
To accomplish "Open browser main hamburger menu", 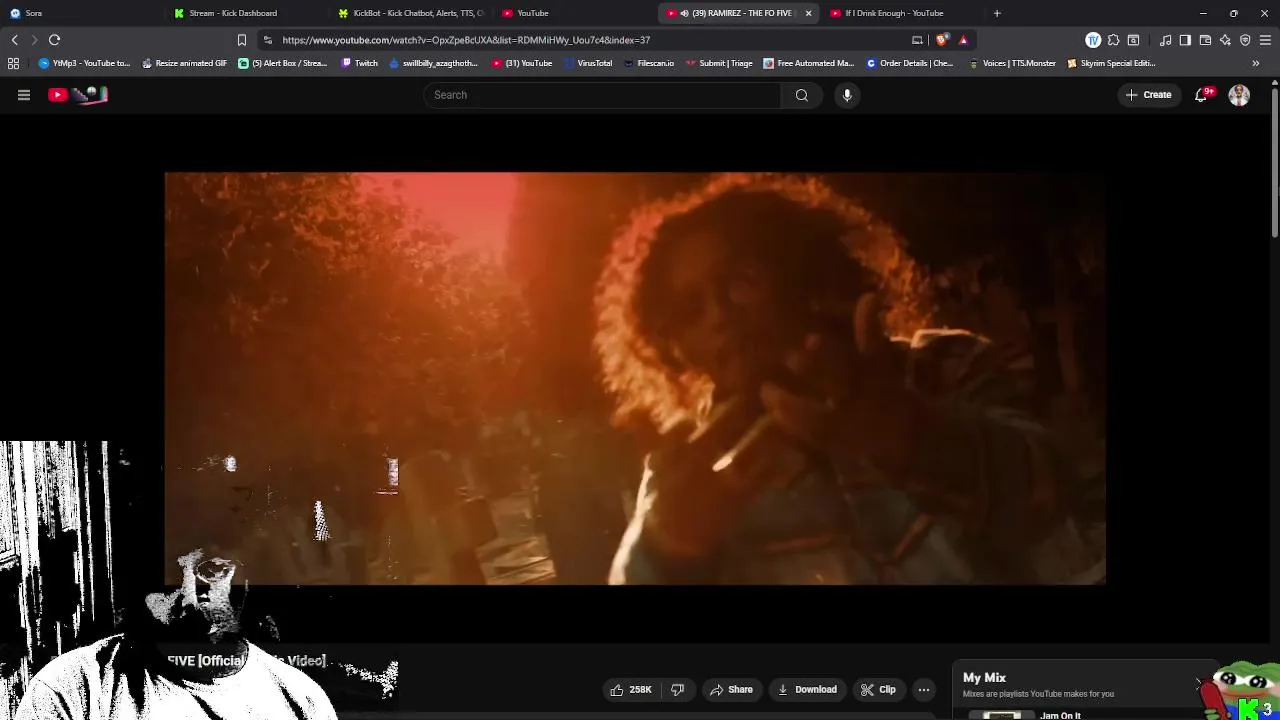I will pos(1265,40).
